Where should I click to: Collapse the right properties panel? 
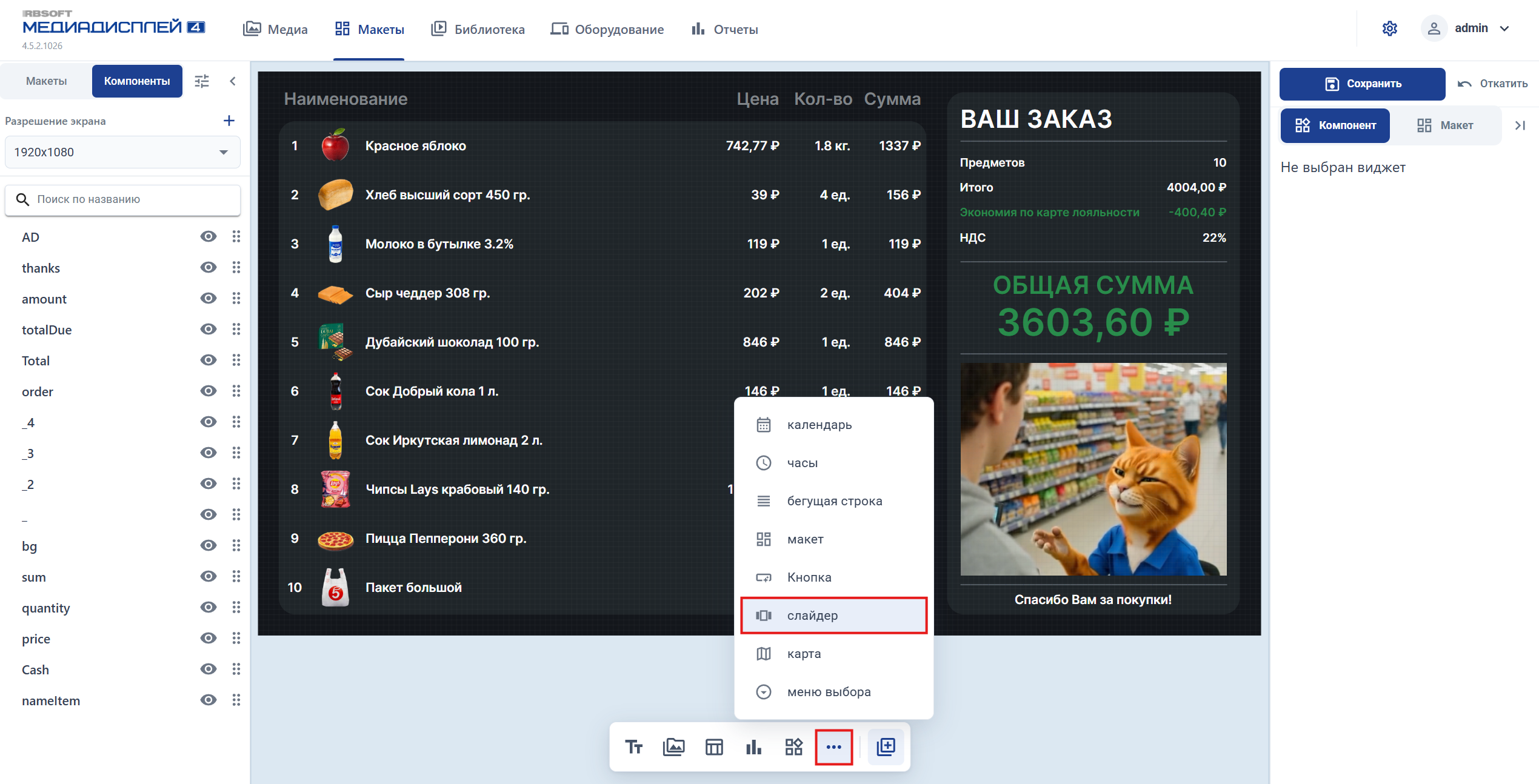coord(1520,125)
